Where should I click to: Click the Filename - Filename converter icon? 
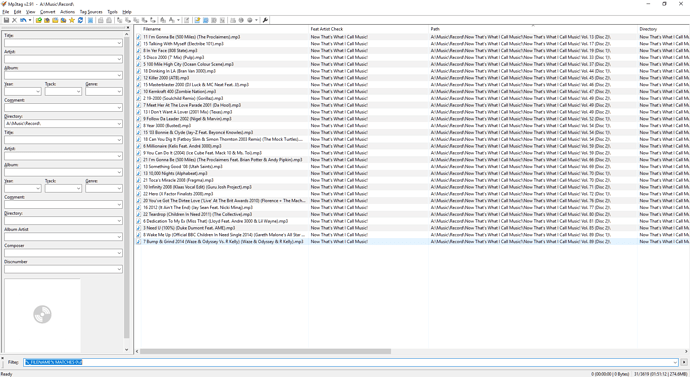pos(136,20)
